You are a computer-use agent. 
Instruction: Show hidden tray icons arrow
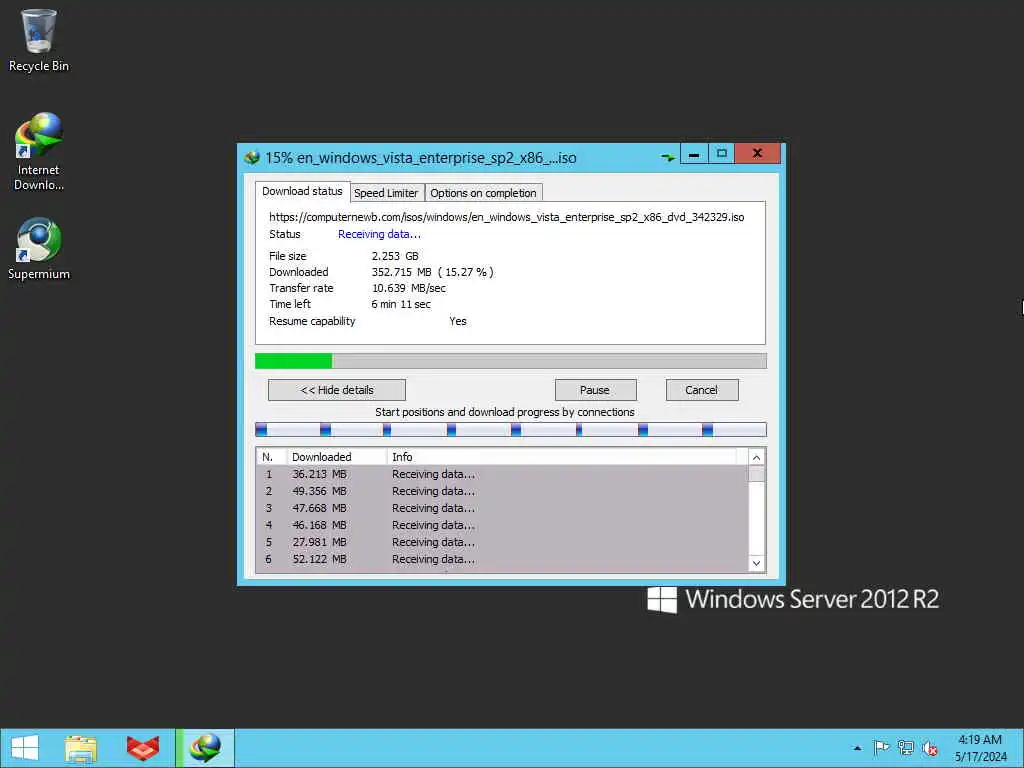coord(857,748)
